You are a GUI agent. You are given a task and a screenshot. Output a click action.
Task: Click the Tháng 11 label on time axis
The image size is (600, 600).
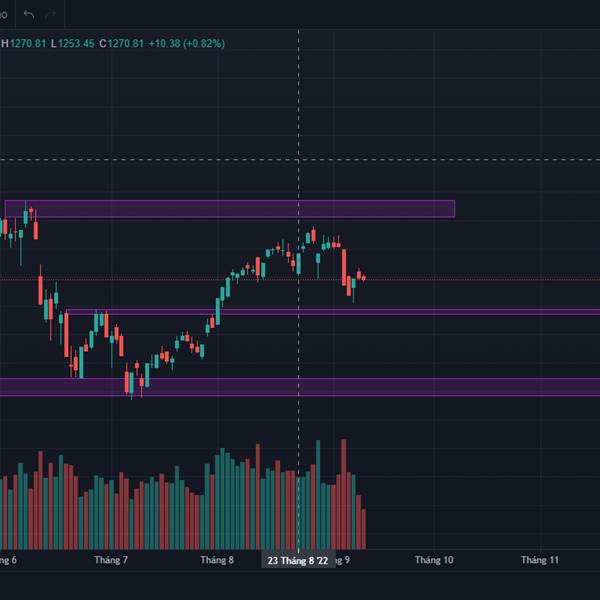tap(540, 560)
